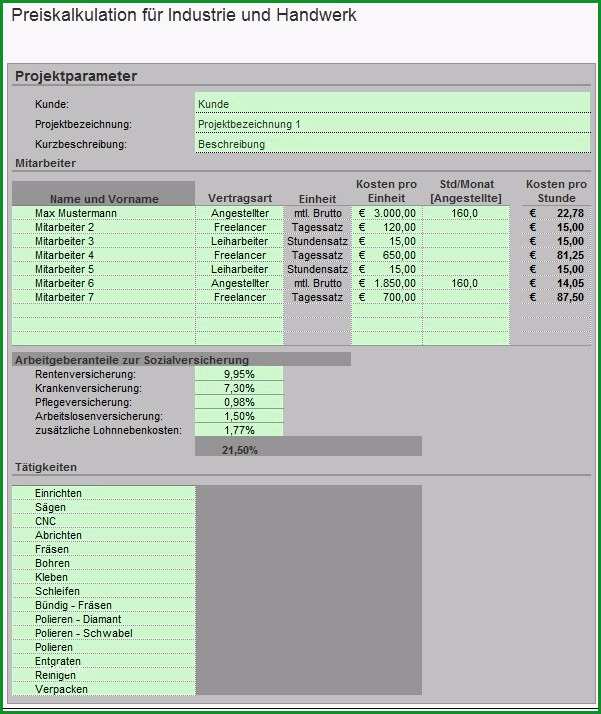Screen dimensions: 601x714
Task: Select the 650,00 cost cell
Action: pyautogui.click(x=387, y=255)
